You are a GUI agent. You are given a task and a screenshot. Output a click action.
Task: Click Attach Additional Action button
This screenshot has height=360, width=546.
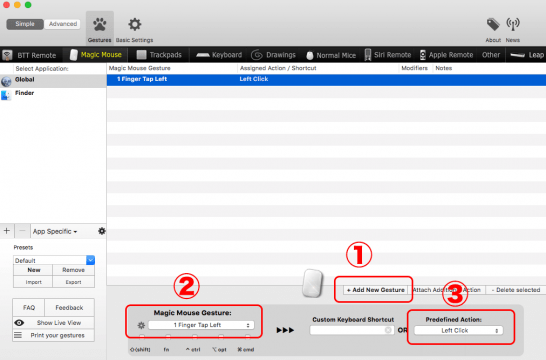coord(447,290)
